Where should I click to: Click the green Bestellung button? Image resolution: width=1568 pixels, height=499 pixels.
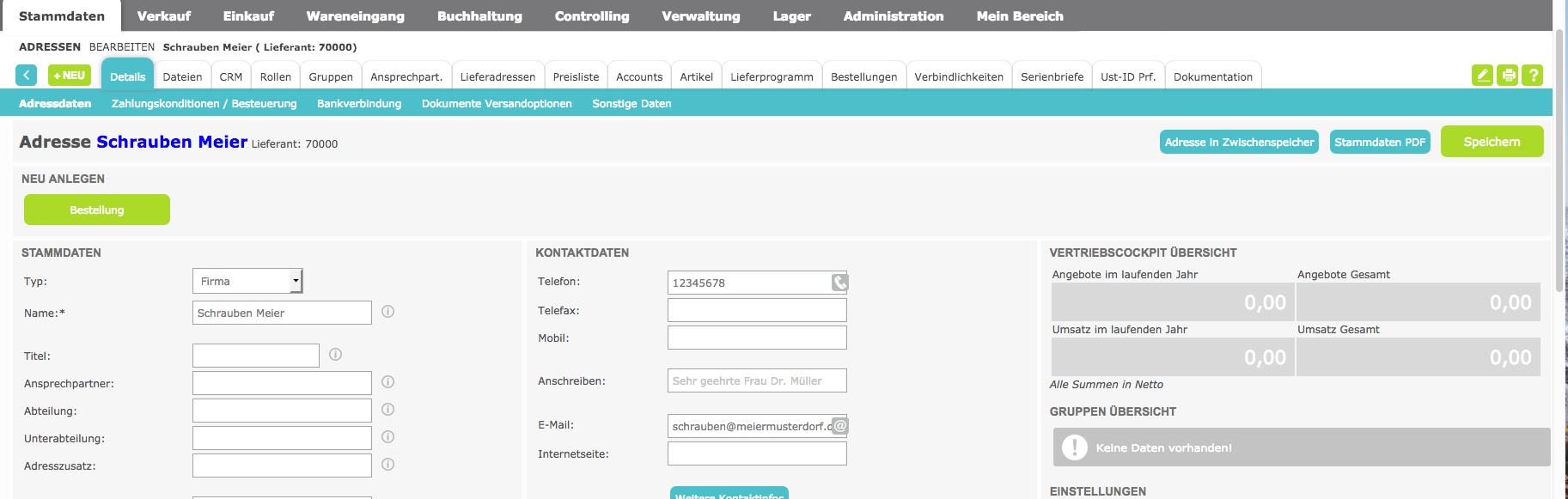coord(97,210)
